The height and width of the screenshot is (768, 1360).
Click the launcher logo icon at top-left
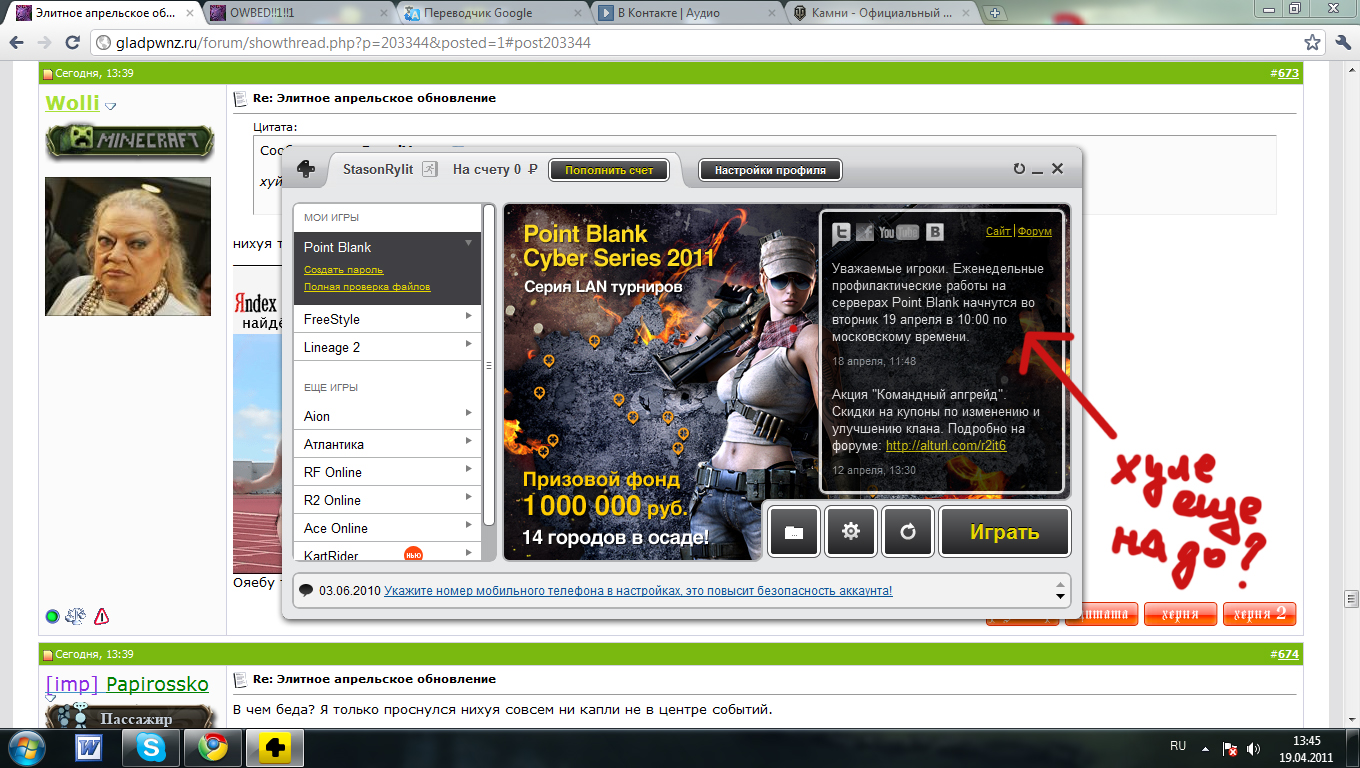[x=307, y=169]
